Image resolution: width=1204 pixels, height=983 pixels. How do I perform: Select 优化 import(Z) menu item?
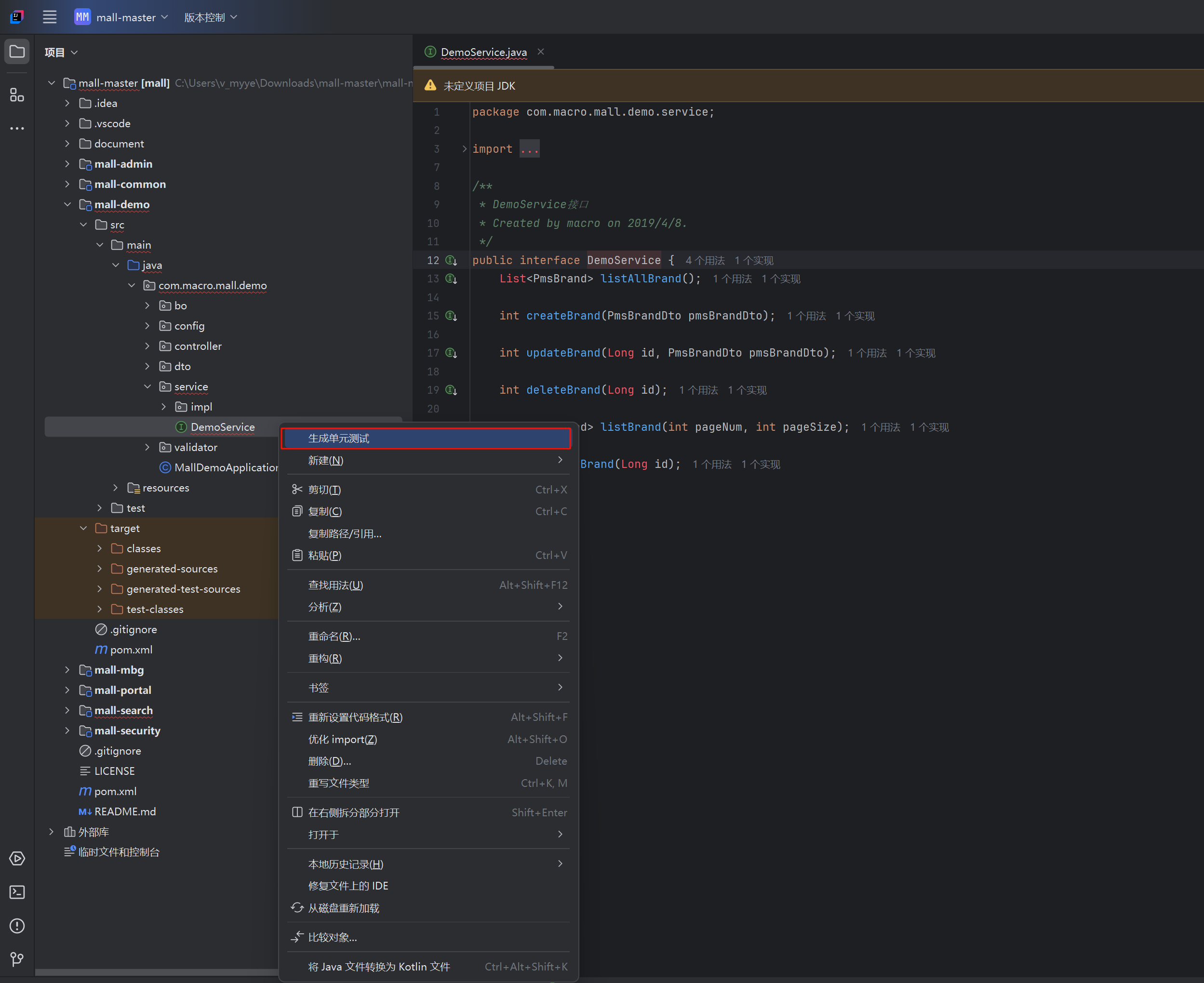coord(428,739)
